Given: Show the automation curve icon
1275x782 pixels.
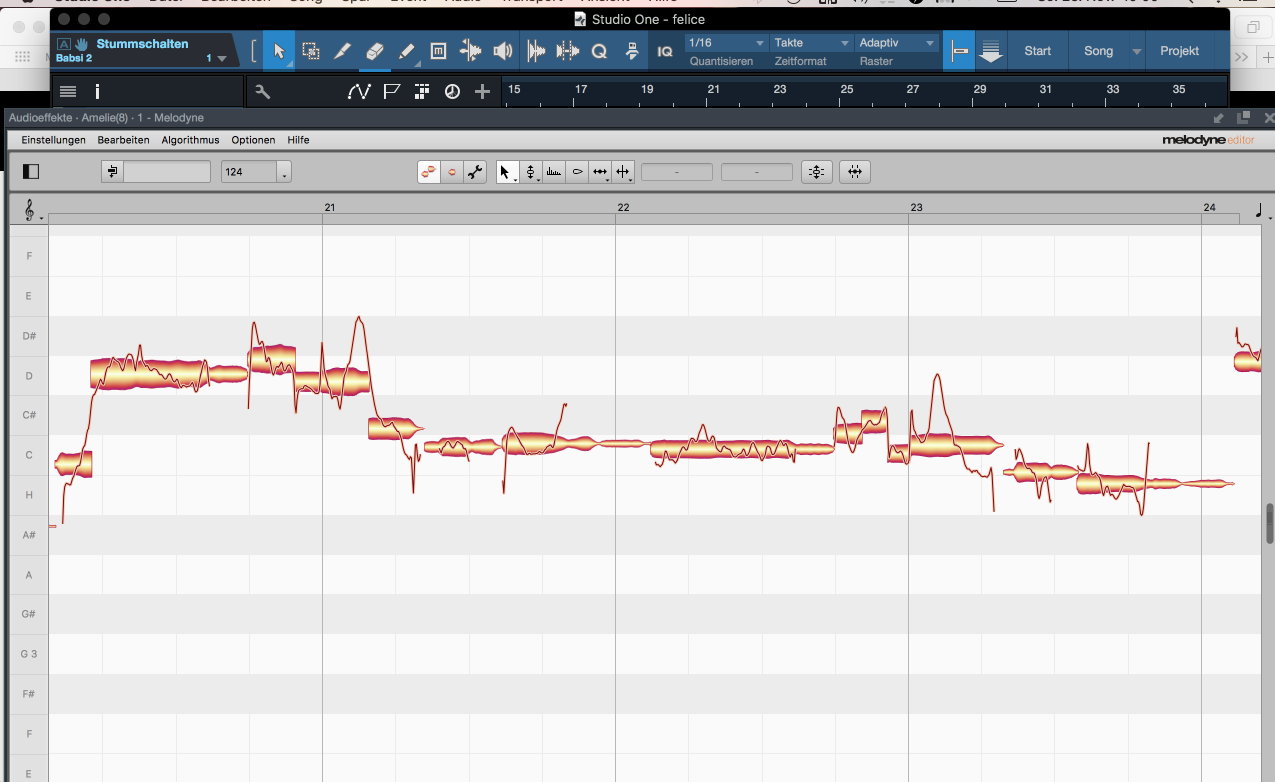Looking at the screenshot, I should click(359, 92).
